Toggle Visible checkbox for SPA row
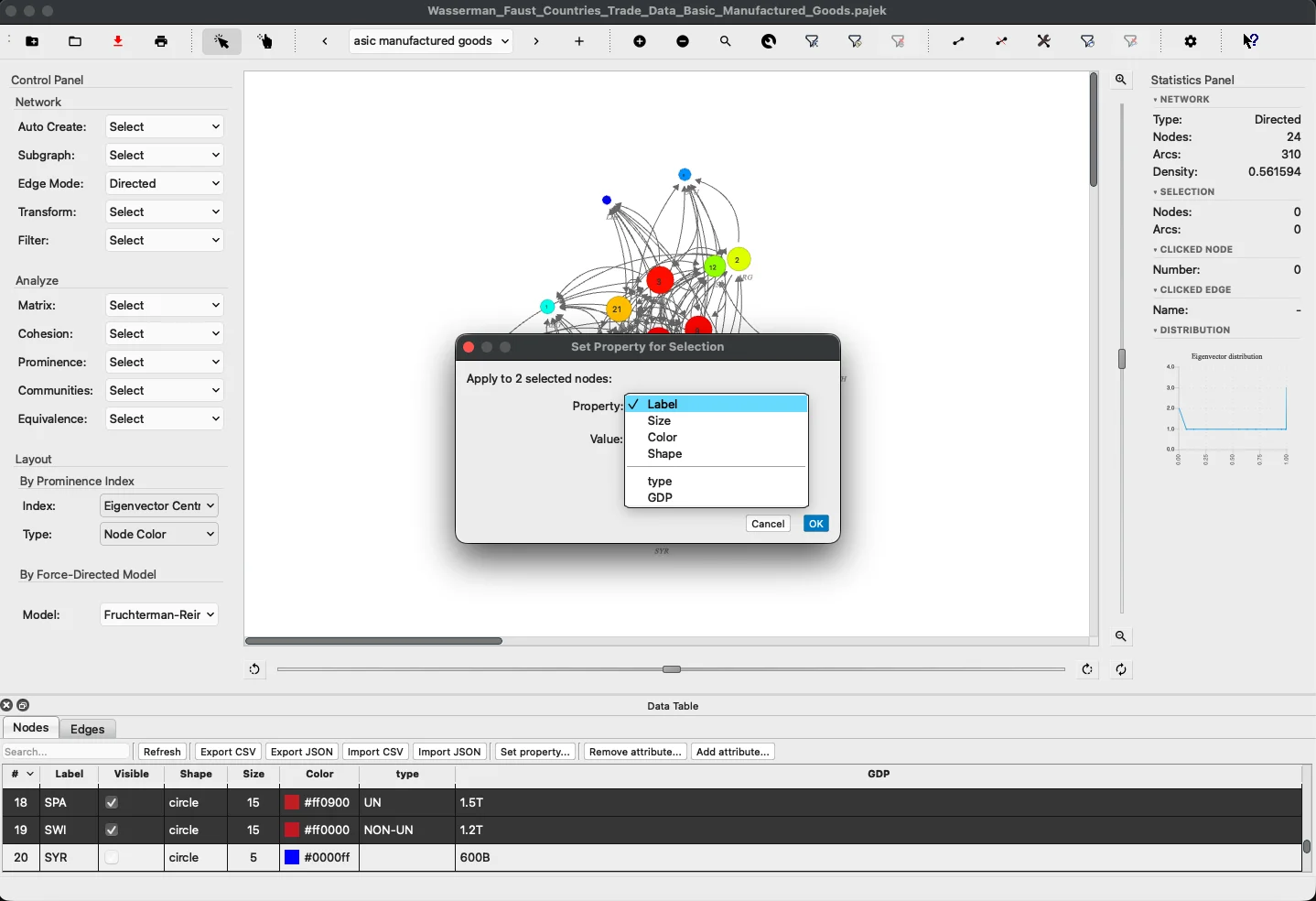 (x=112, y=803)
